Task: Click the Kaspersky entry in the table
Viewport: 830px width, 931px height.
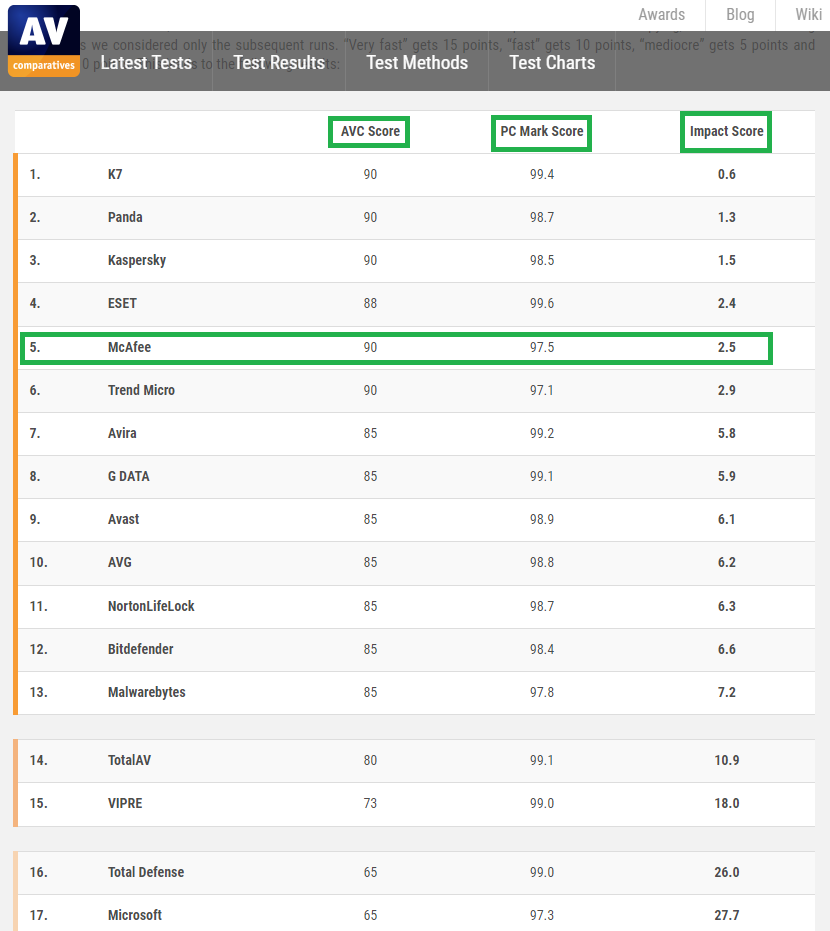Action: point(137,261)
